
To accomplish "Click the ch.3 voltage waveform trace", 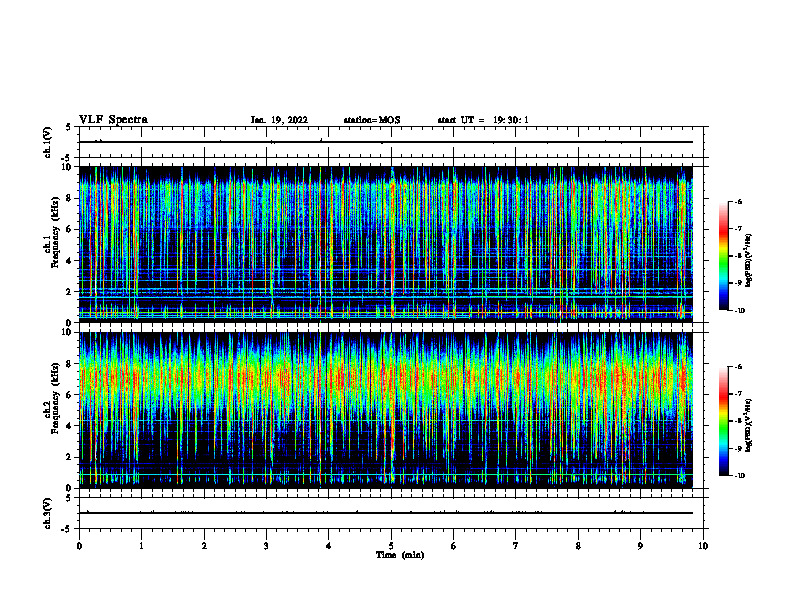I will point(386,513).
